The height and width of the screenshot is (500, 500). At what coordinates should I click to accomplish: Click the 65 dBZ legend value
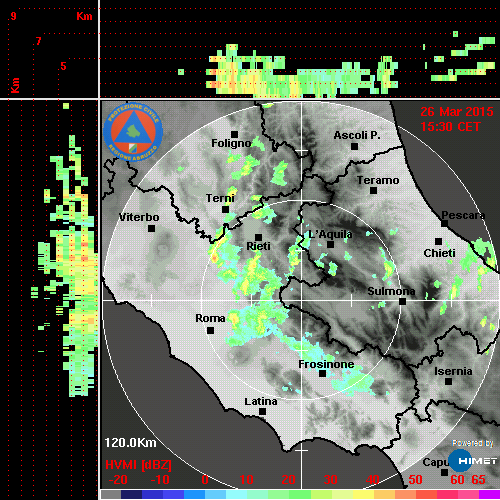click(478, 480)
